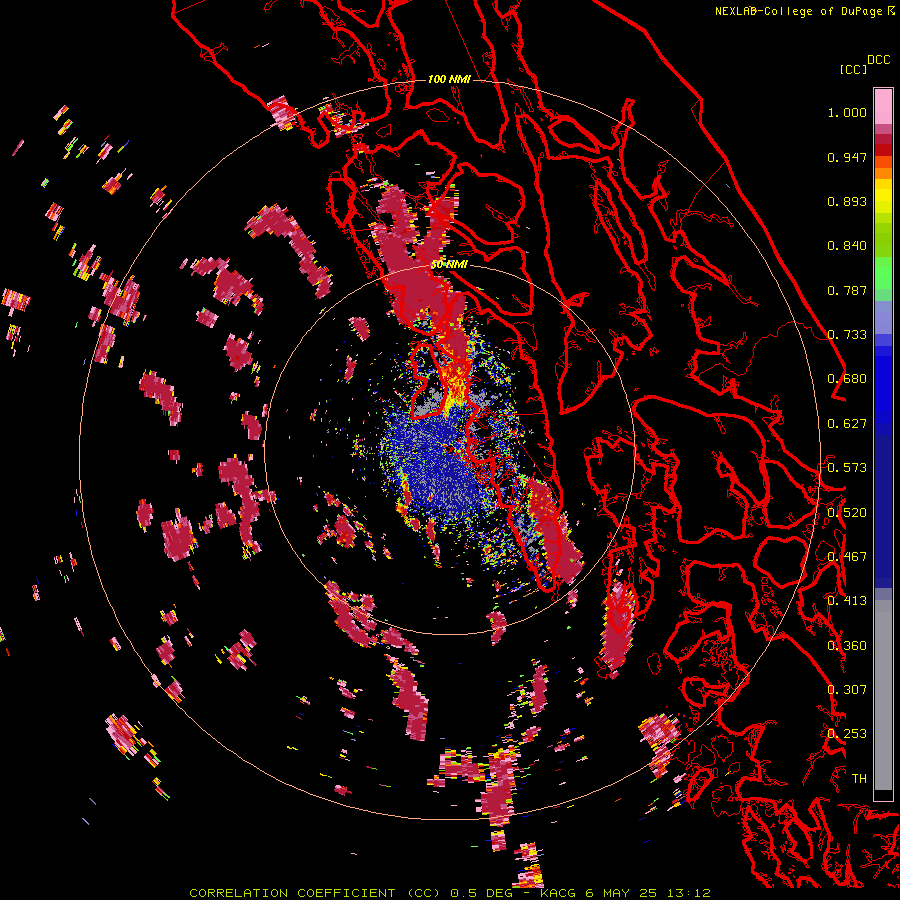Select the 0.253 color scale value
This screenshot has width=900, height=900.
tap(847, 734)
